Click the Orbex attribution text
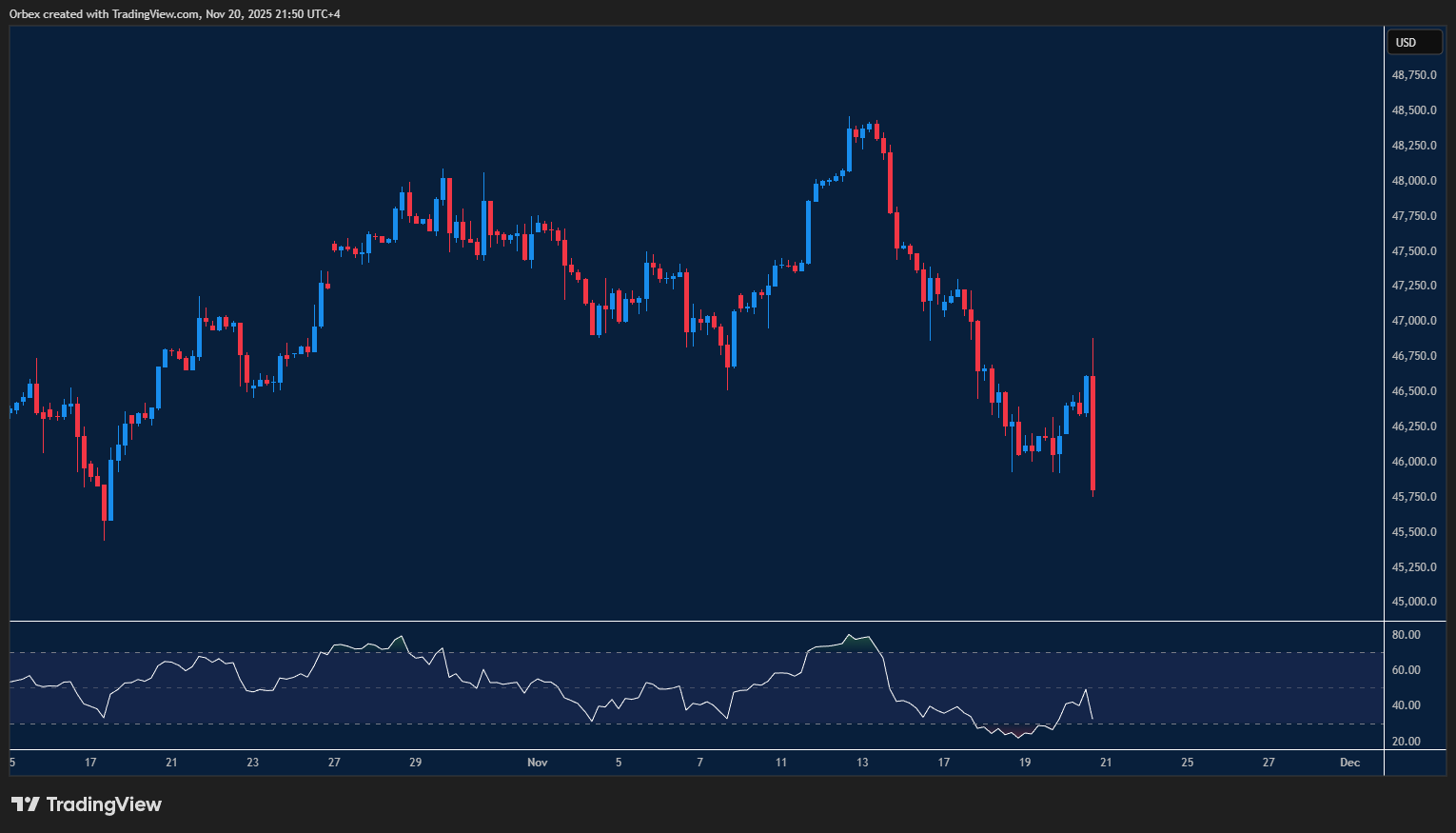Image resolution: width=1456 pixels, height=833 pixels. pyautogui.click(x=23, y=13)
